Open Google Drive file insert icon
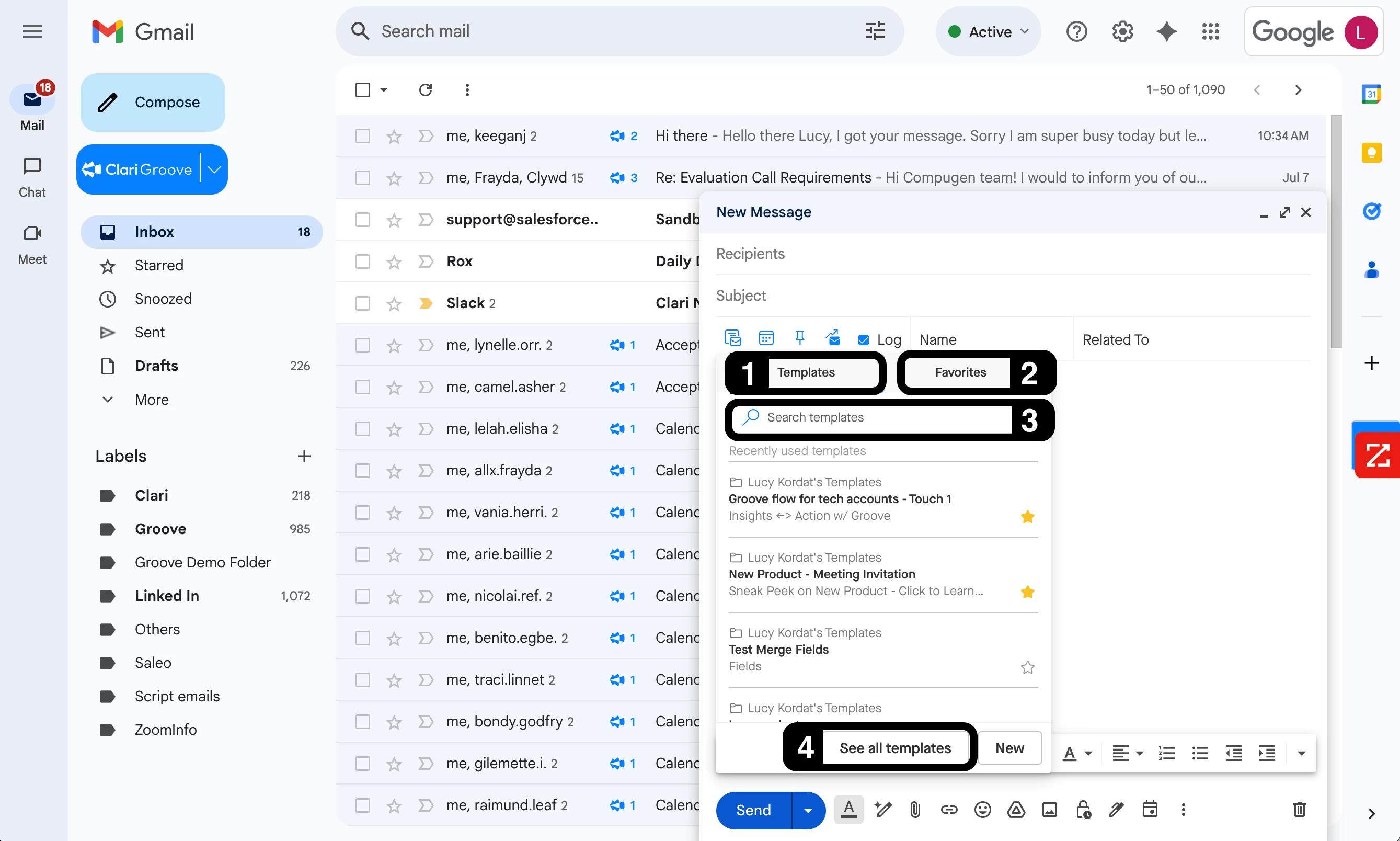This screenshot has width=1400, height=841. click(x=1016, y=810)
